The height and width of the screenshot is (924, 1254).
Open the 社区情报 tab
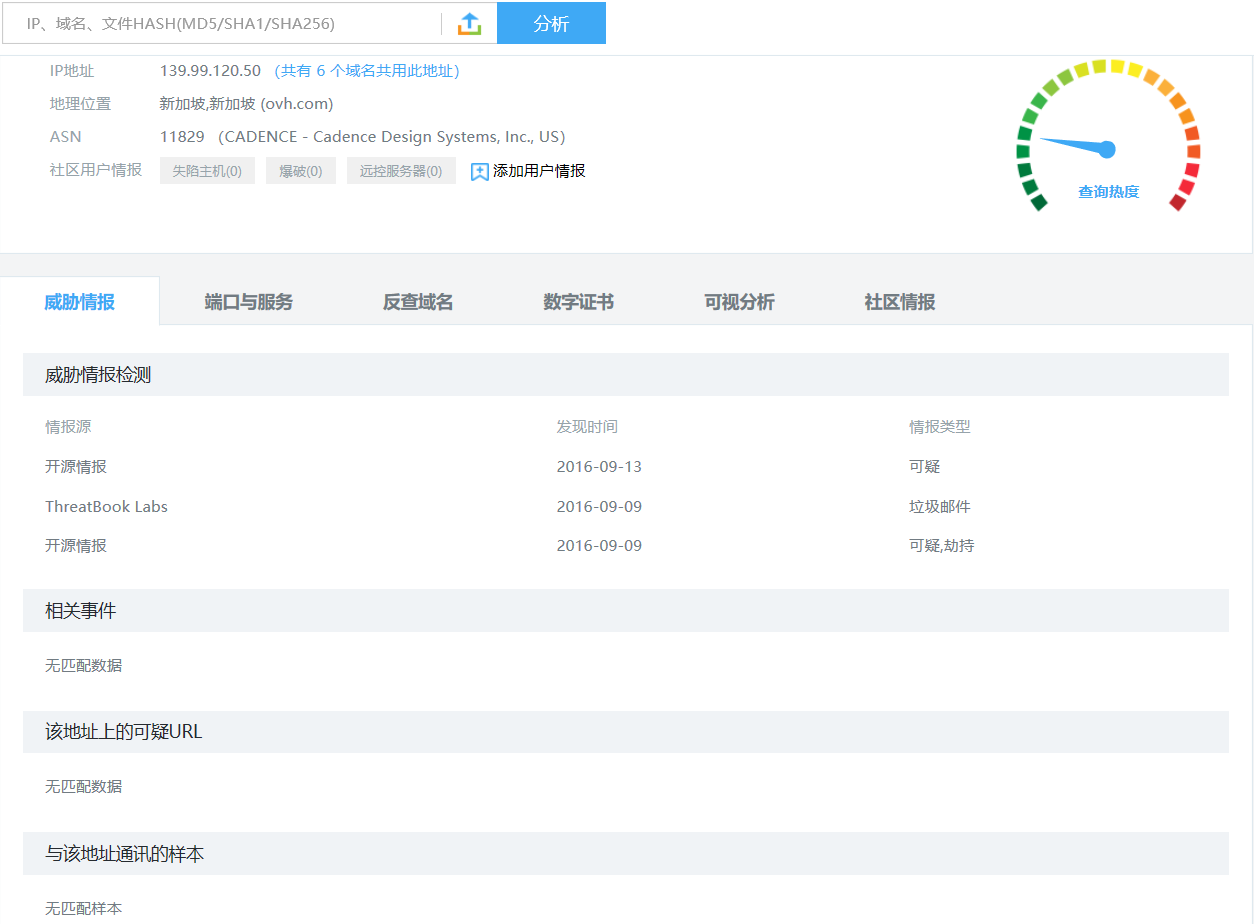[x=899, y=302]
